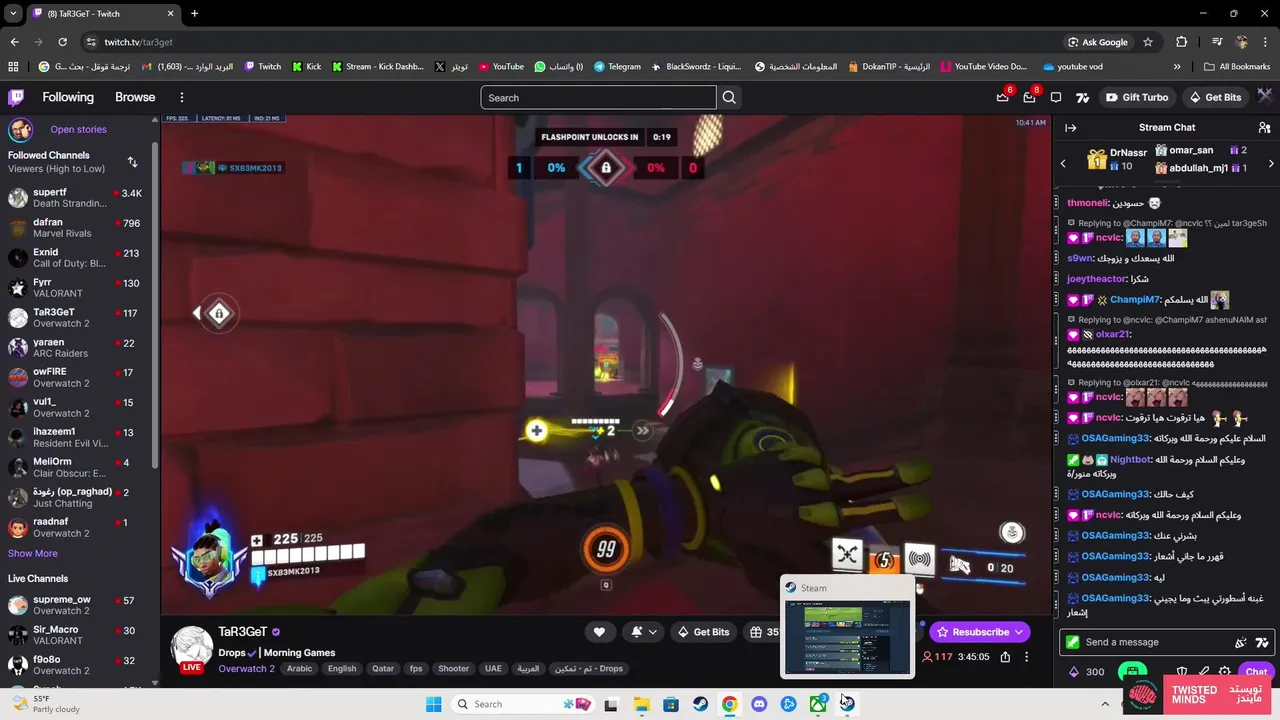This screenshot has width=1280, height=720.
Task: Open the Overwatch 2 category link
Action: 246,668
